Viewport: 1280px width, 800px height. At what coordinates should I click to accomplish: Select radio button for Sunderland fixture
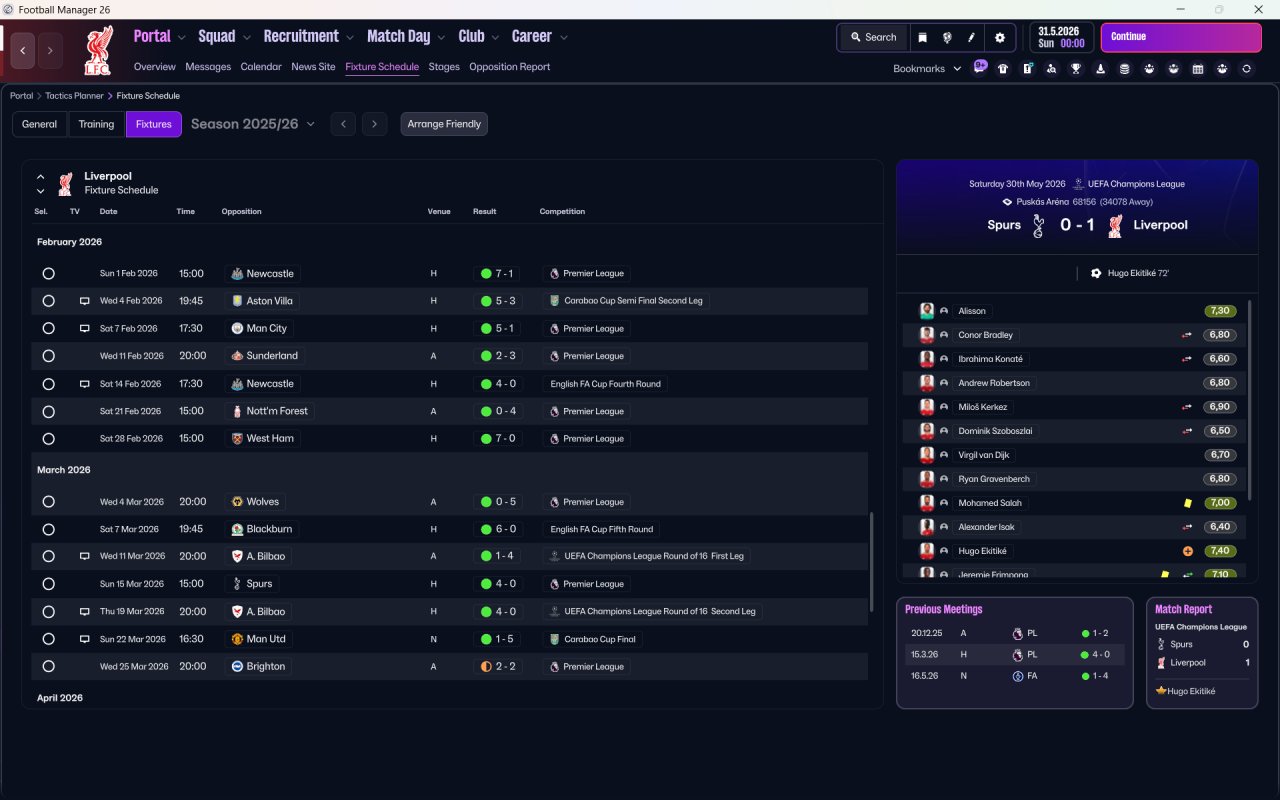[x=48, y=356]
